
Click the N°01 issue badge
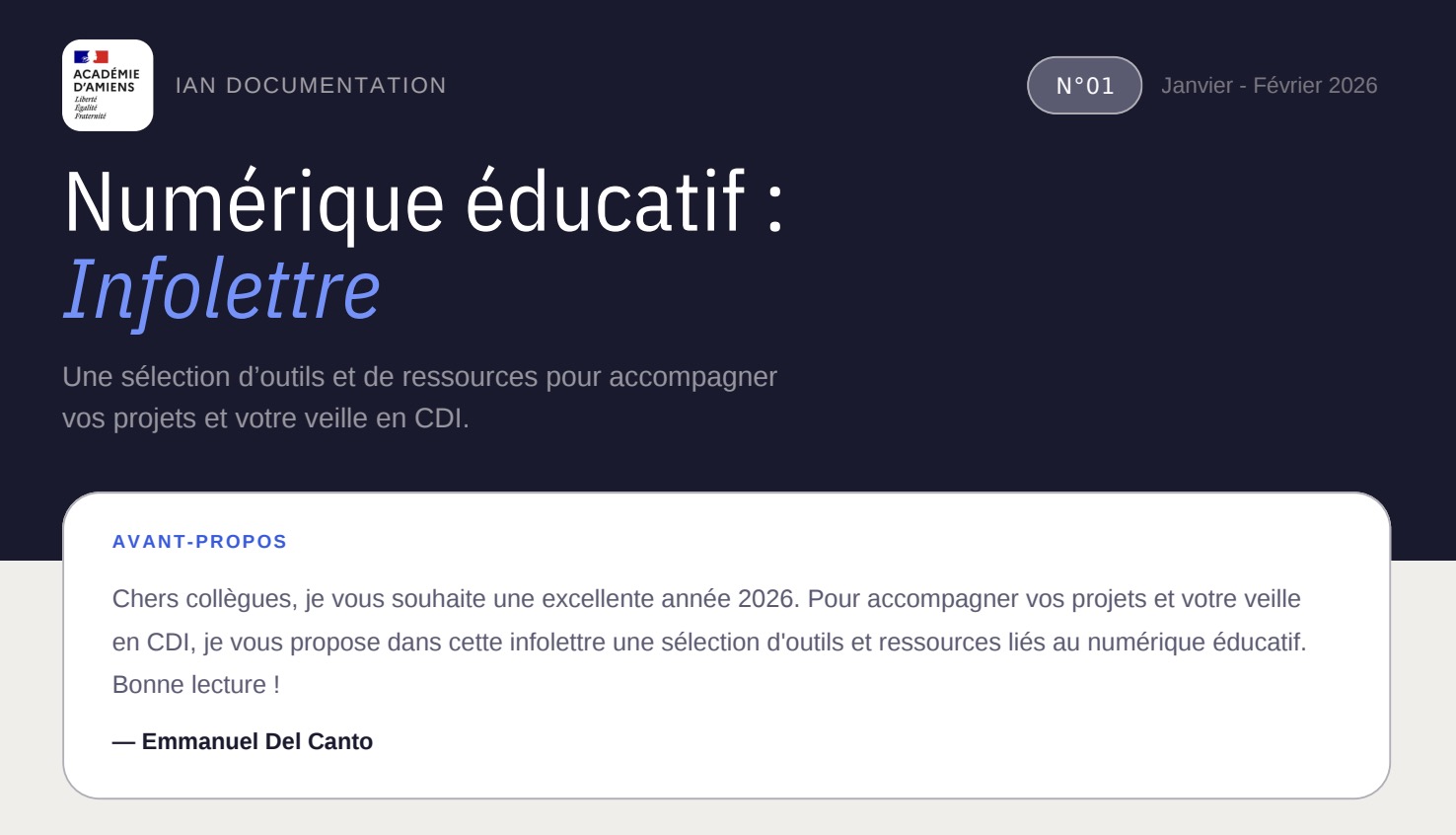1084,86
